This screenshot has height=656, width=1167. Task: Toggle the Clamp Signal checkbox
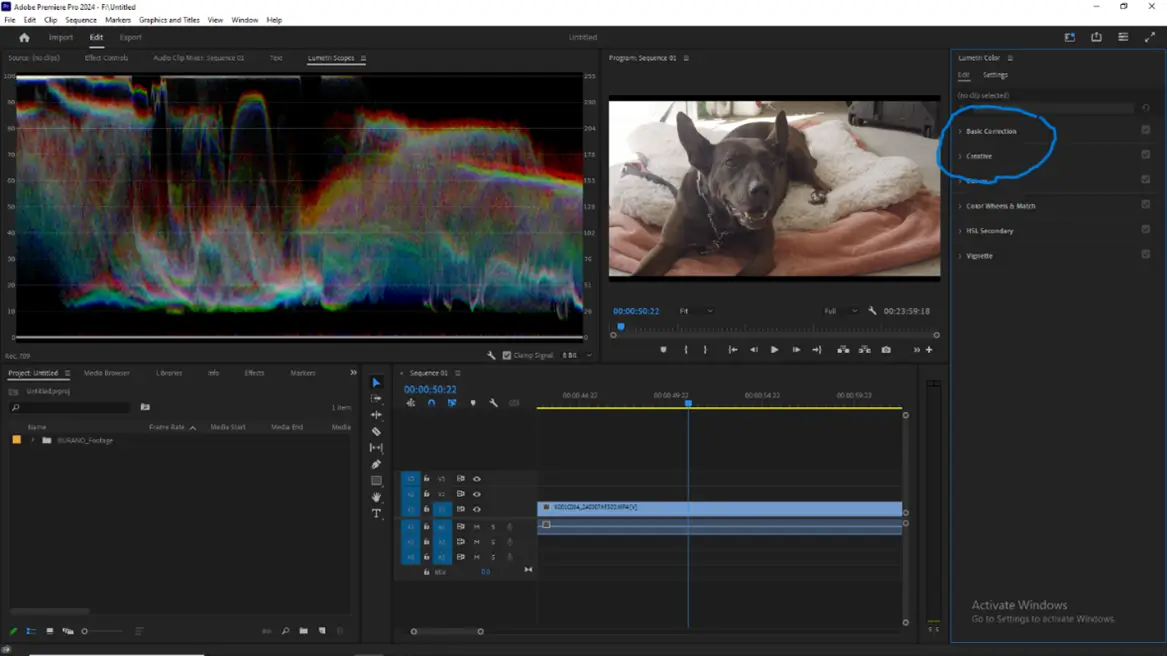coord(507,355)
